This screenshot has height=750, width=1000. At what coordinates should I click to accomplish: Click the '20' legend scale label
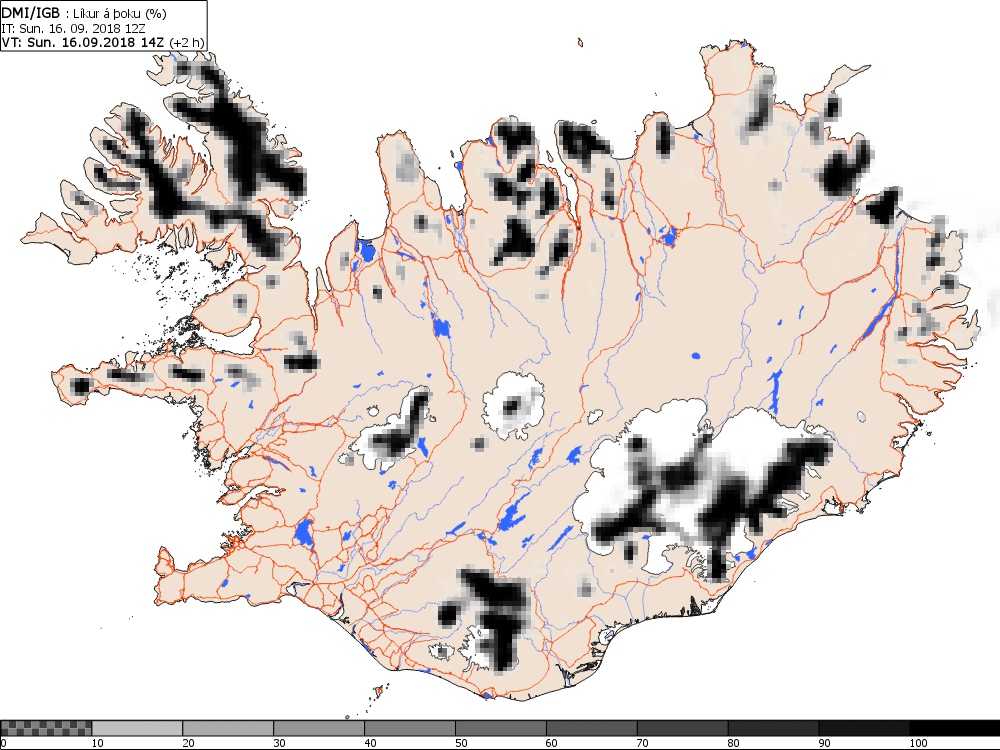click(x=189, y=743)
